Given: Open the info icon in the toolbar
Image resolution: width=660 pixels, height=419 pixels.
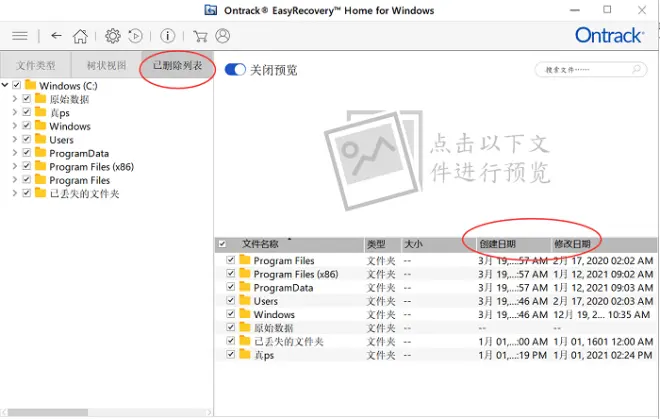Looking at the screenshot, I should pos(168,36).
